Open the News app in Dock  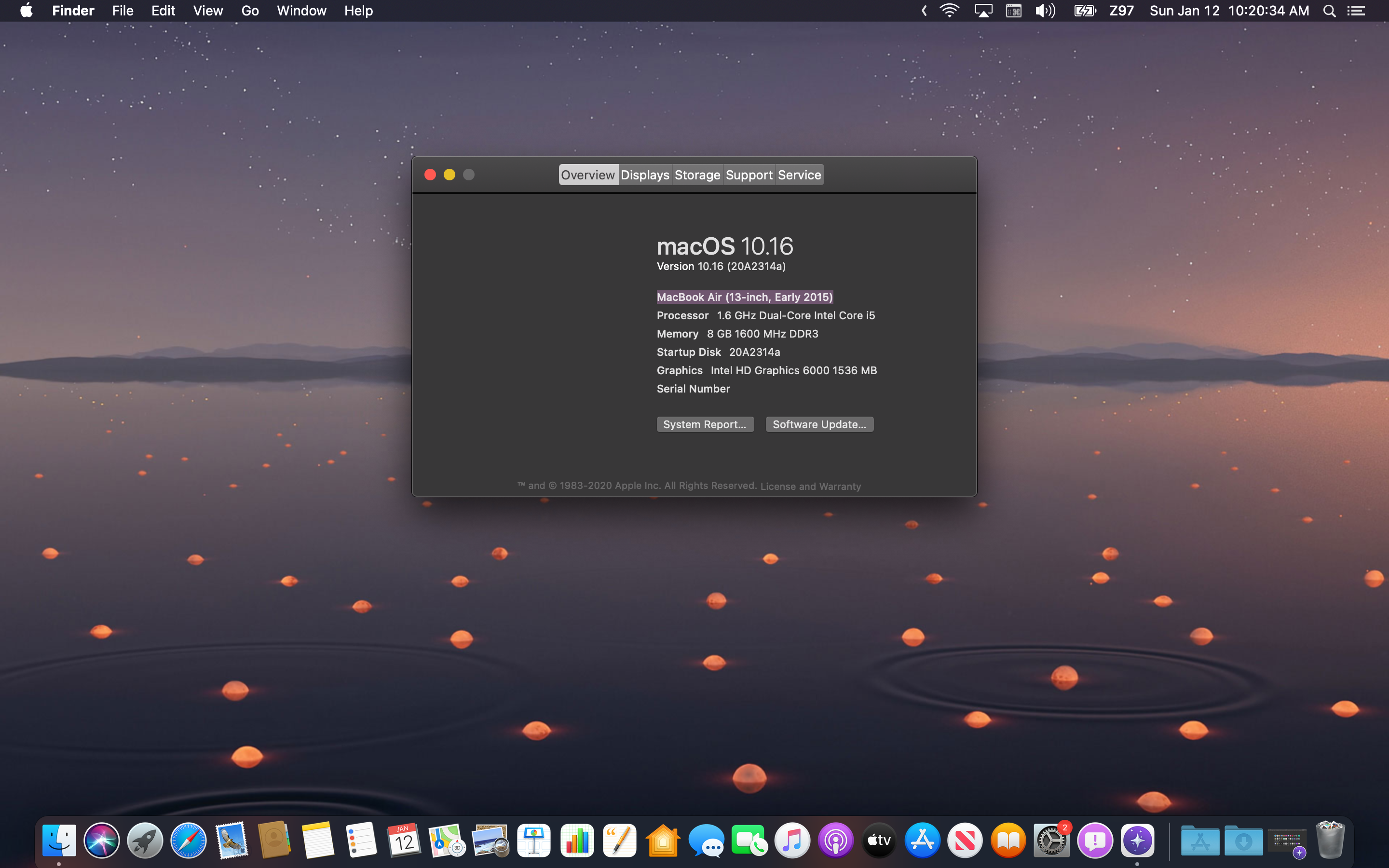pyautogui.click(x=965, y=841)
